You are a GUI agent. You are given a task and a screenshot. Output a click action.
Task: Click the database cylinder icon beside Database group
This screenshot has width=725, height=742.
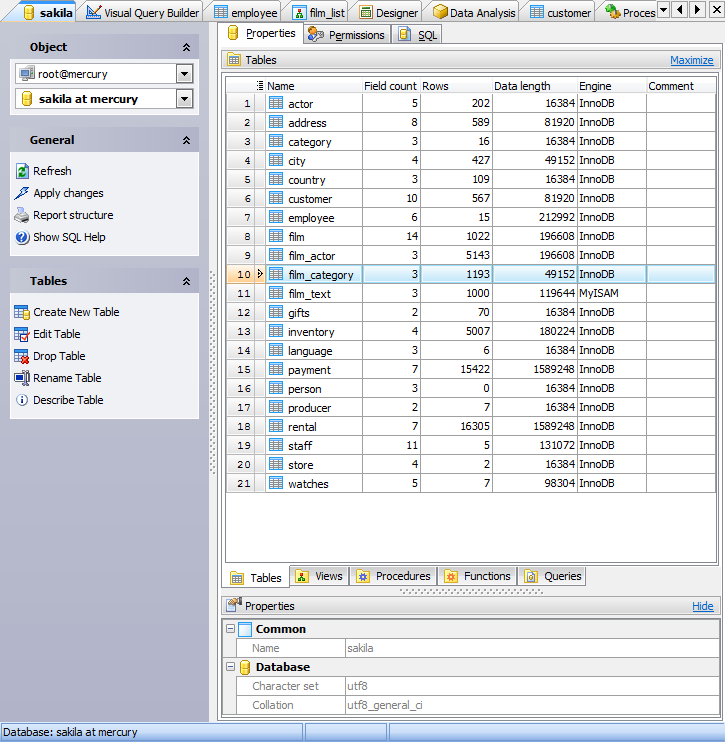(245, 667)
